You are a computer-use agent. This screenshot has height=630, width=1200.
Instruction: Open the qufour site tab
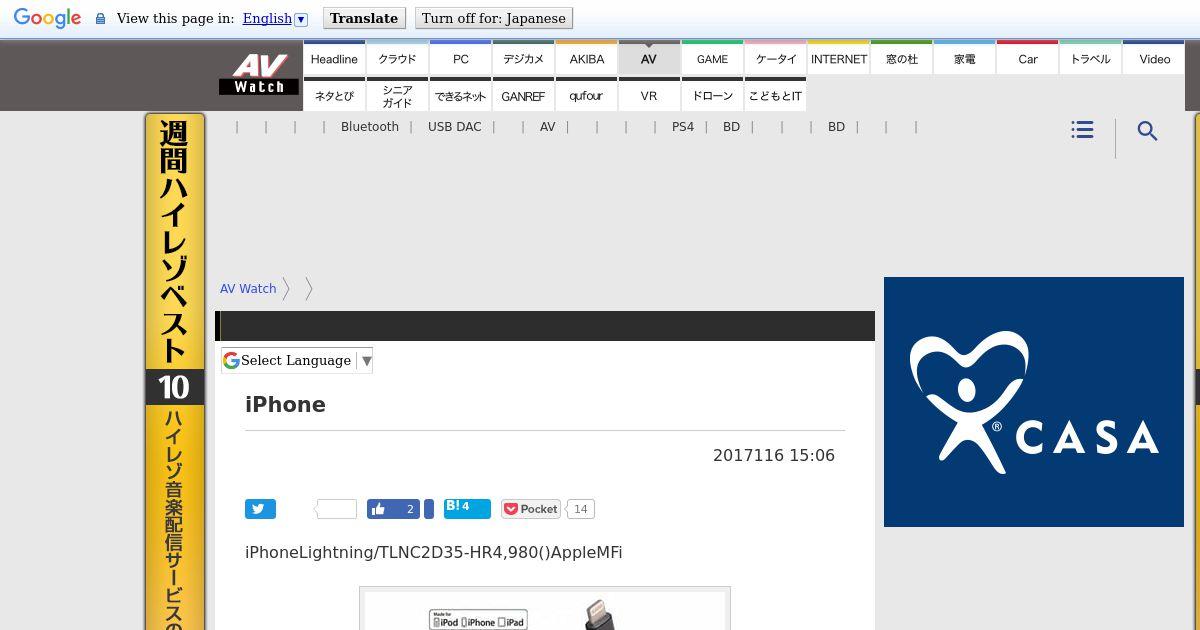pyautogui.click(x=586, y=96)
